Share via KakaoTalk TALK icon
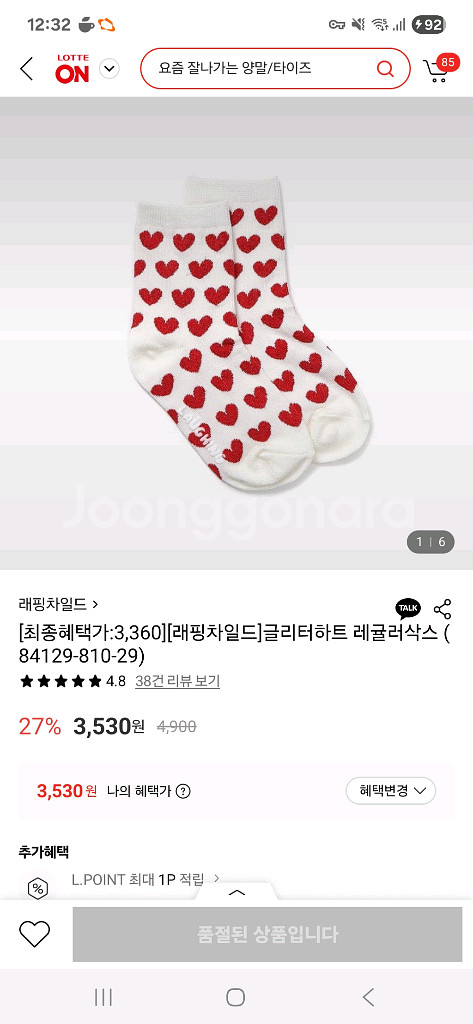The height and width of the screenshot is (1024, 473). [408, 608]
